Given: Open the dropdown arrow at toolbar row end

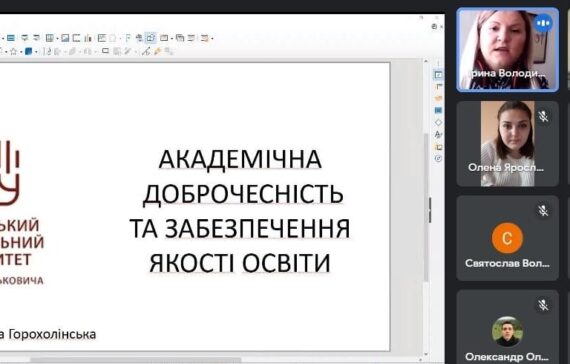Looking at the screenshot, I should pyautogui.click(x=212, y=39).
